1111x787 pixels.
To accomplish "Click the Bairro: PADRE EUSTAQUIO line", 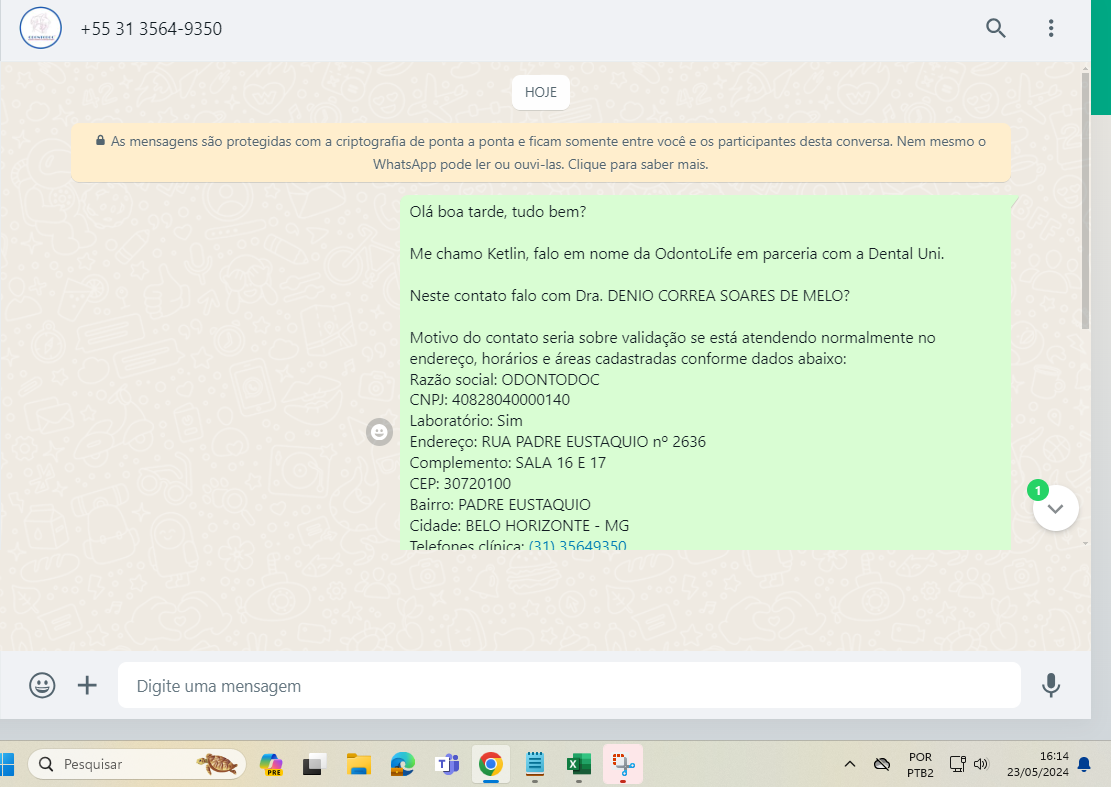I will point(500,505).
